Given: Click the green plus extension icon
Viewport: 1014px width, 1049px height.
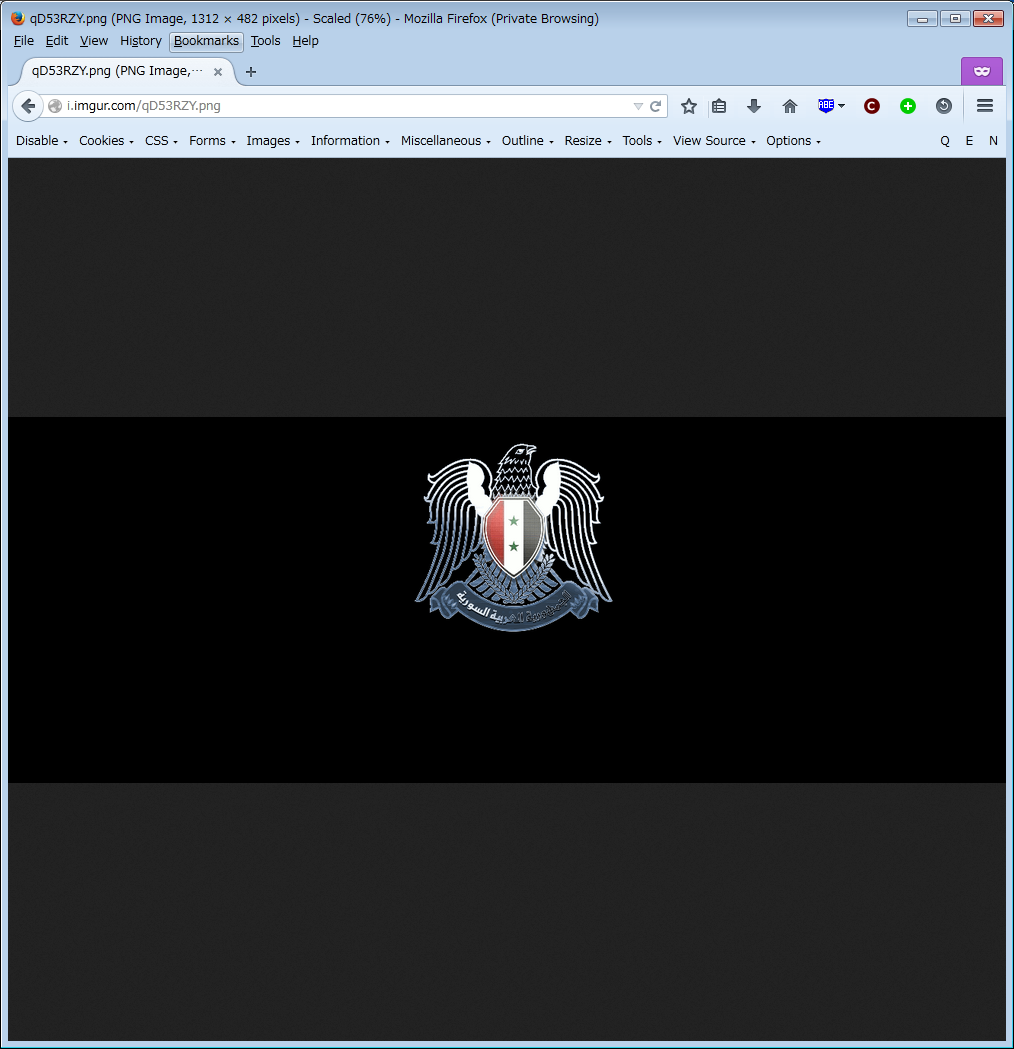Looking at the screenshot, I should (908, 106).
